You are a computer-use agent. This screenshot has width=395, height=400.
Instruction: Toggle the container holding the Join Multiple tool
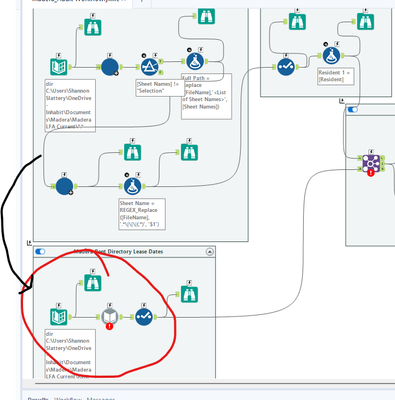353,109
